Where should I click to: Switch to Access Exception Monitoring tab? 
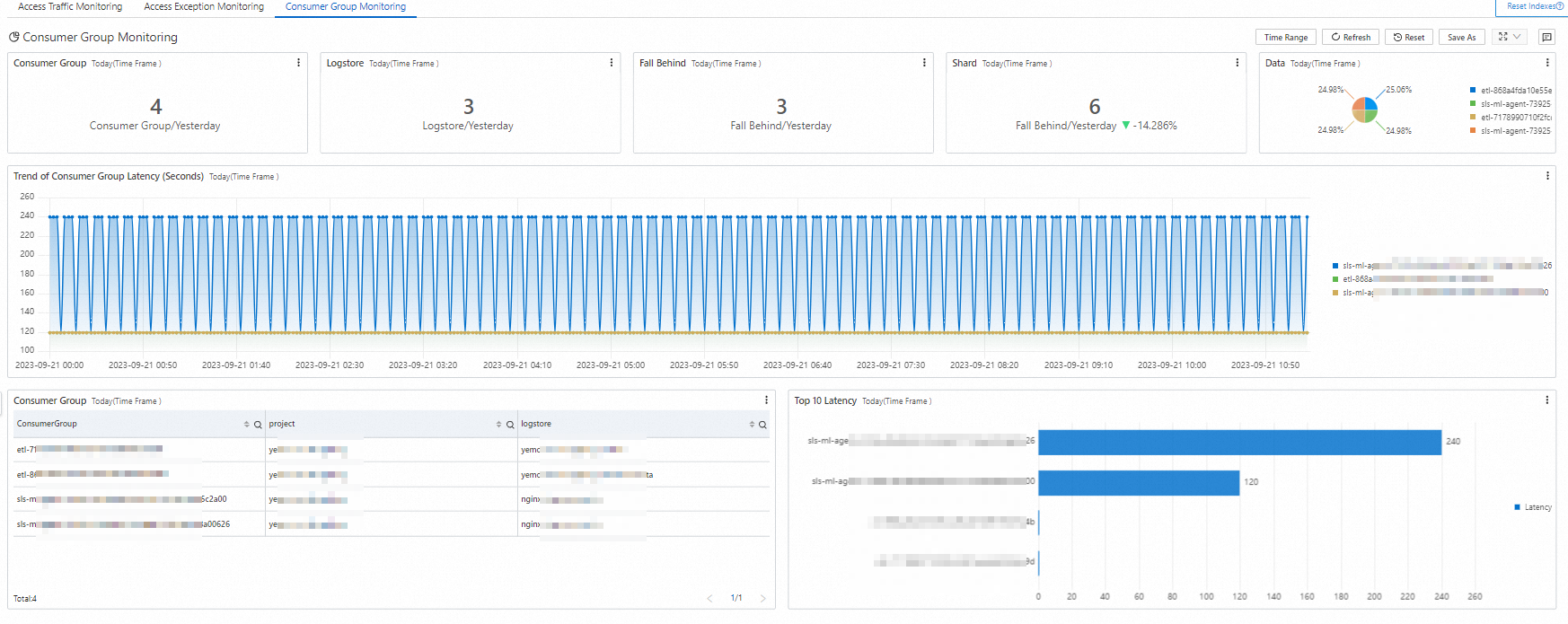pos(204,6)
